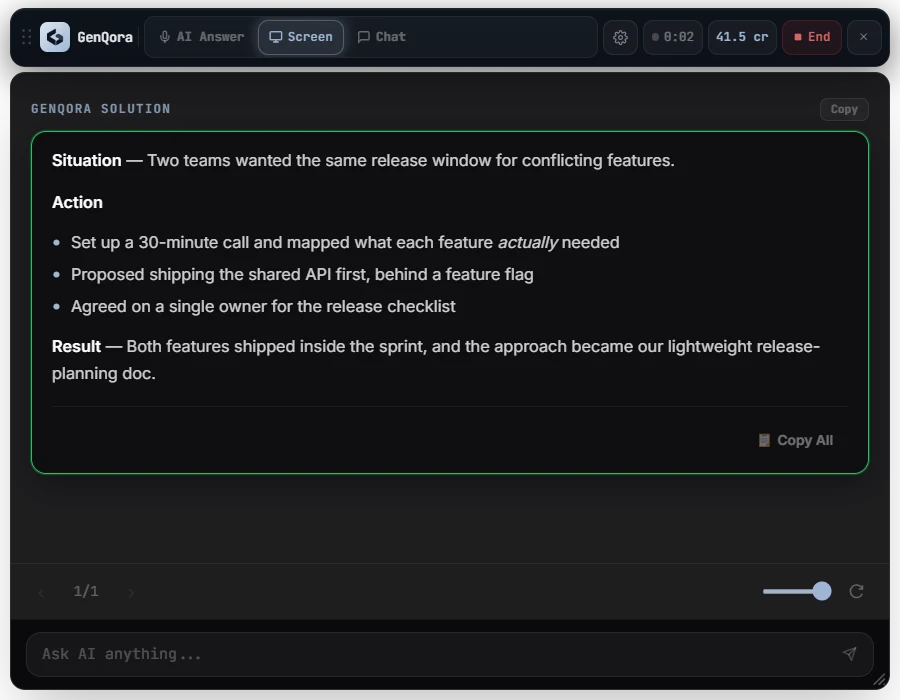Close the GenQora panel with the X

863,37
